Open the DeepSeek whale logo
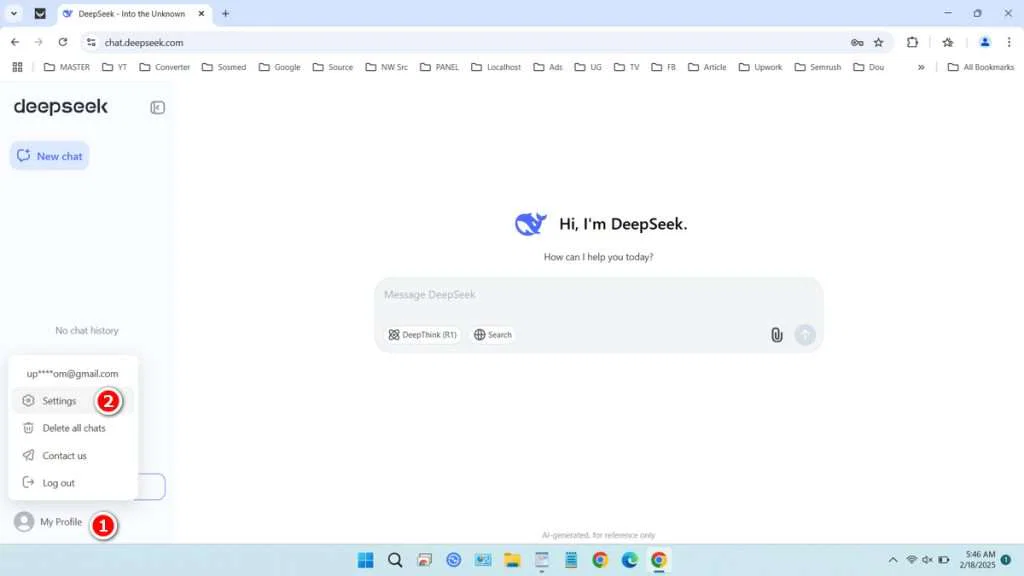1024x576 pixels. [530, 223]
